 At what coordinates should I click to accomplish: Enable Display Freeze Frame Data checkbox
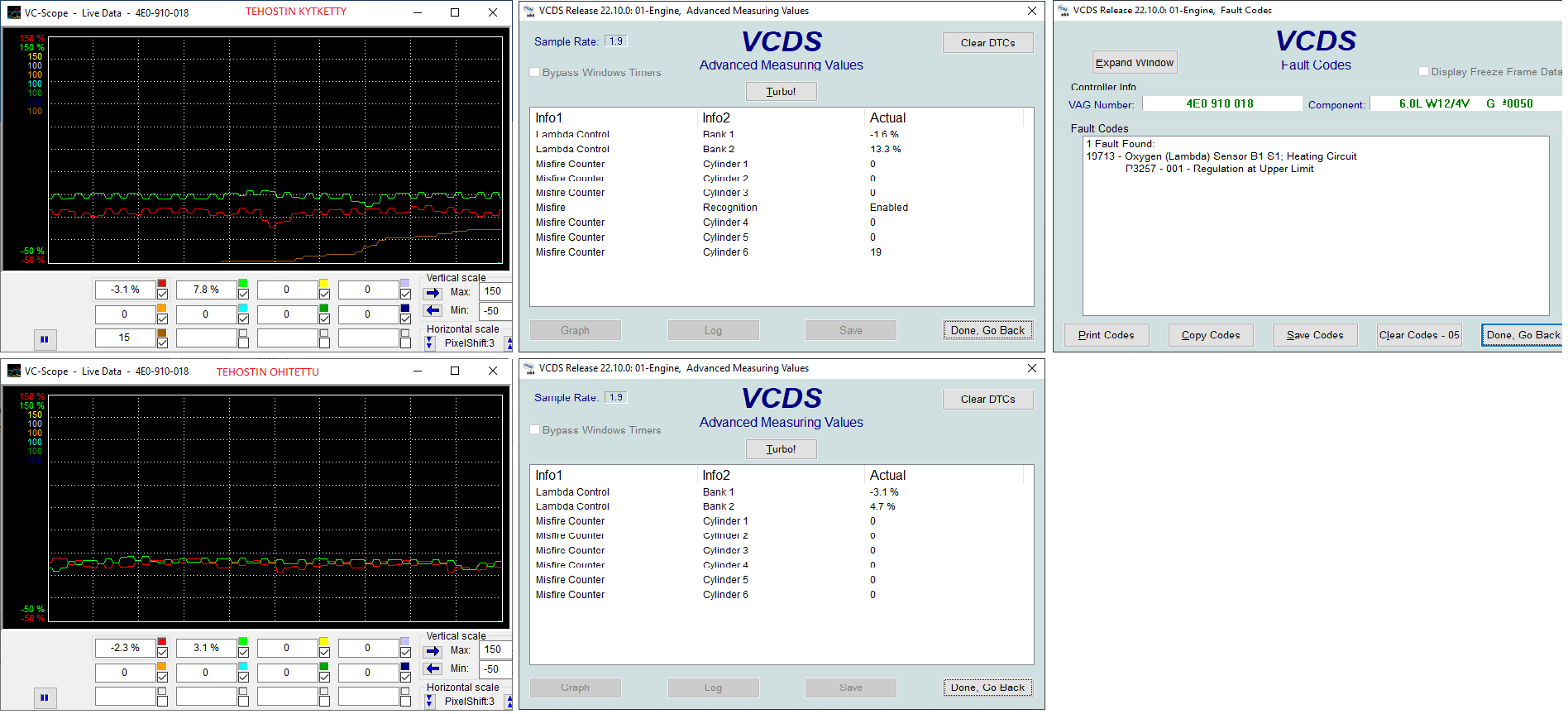[x=1423, y=72]
